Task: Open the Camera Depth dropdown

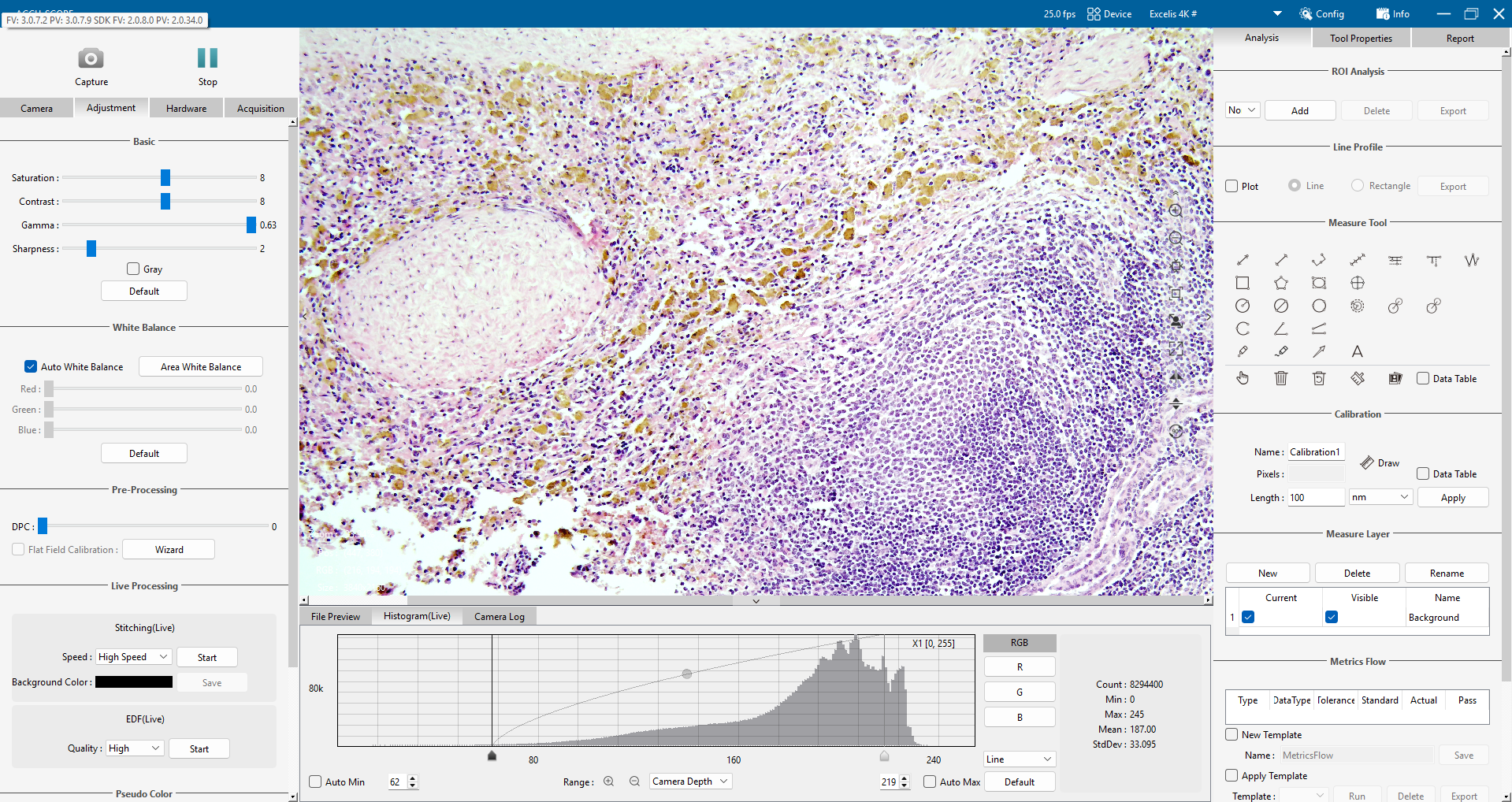Action: pyautogui.click(x=689, y=782)
